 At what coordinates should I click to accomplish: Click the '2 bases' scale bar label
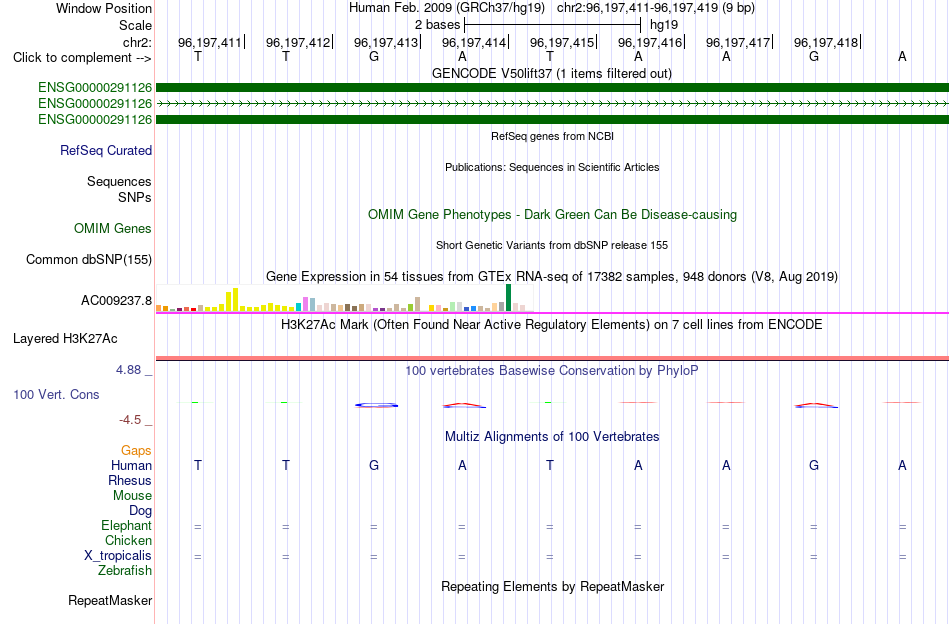pyautogui.click(x=437, y=25)
